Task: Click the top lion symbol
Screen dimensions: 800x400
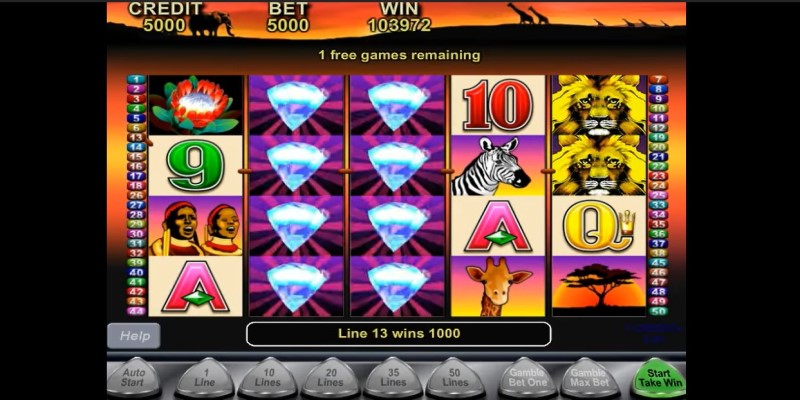Action: [599, 105]
